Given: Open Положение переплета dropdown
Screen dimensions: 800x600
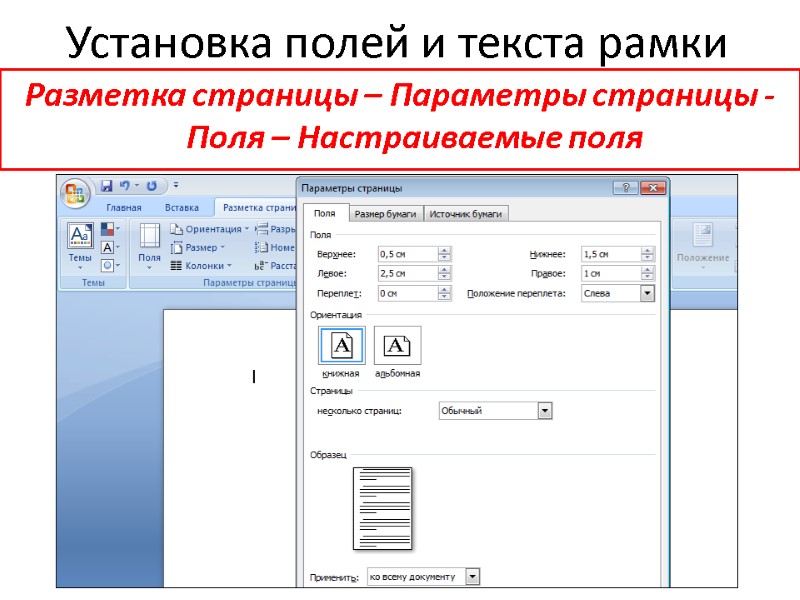Looking at the screenshot, I should pyautogui.click(x=647, y=293).
